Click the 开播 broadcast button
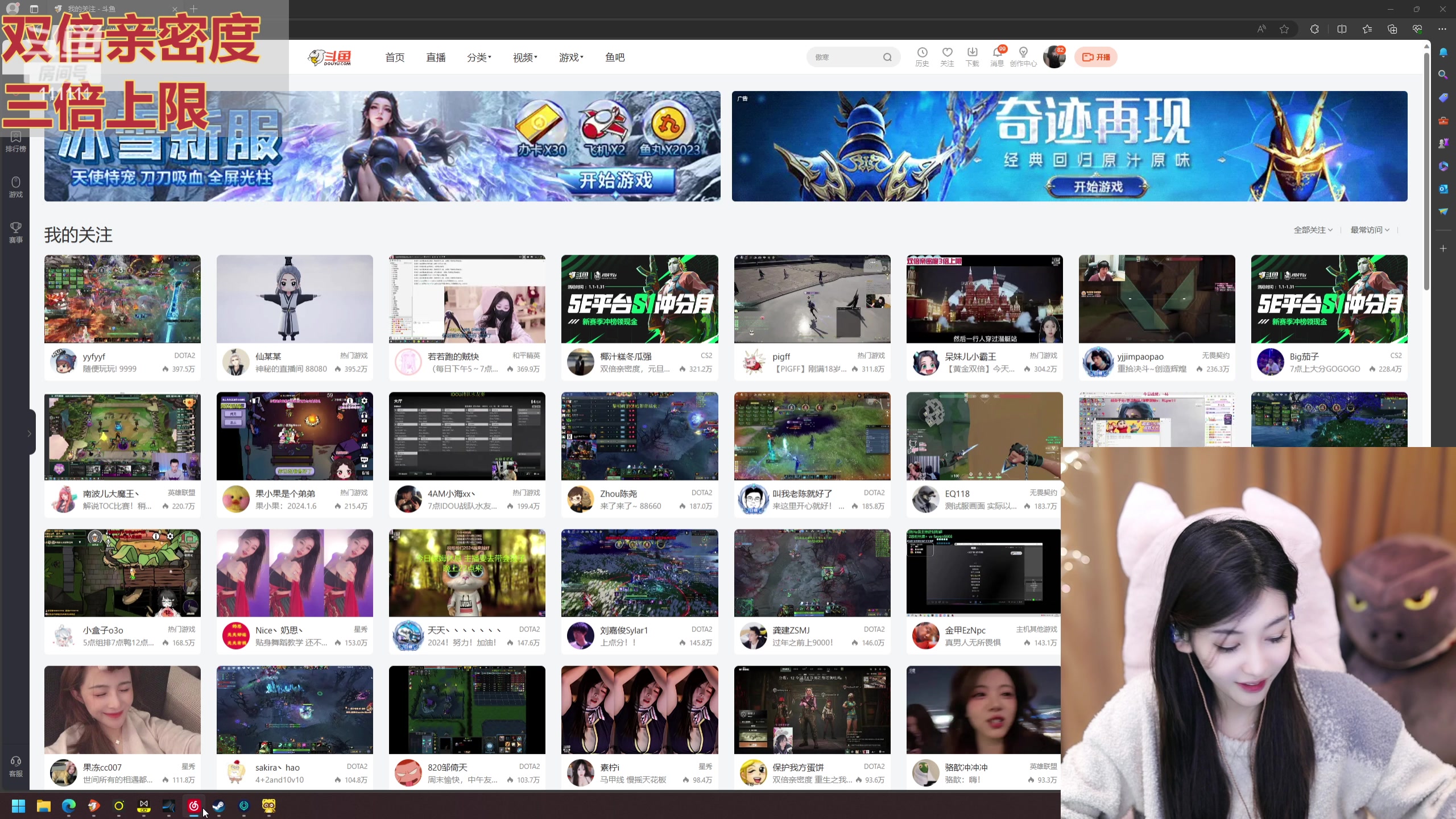Viewport: 1456px width, 819px height. [1096, 57]
